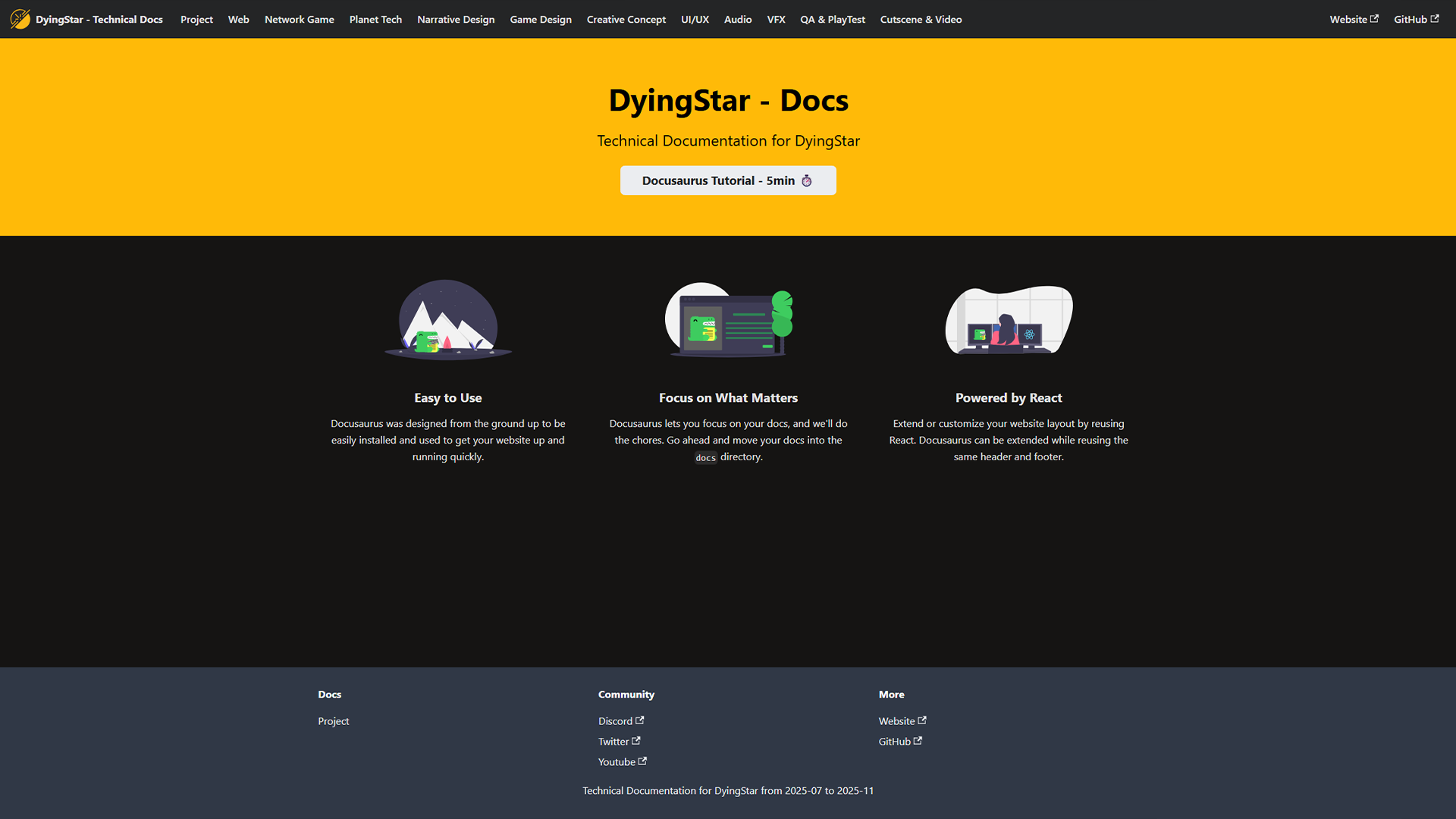Click the external link icon beside Twitter
This screenshot has height=819, width=1456.
(636, 741)
